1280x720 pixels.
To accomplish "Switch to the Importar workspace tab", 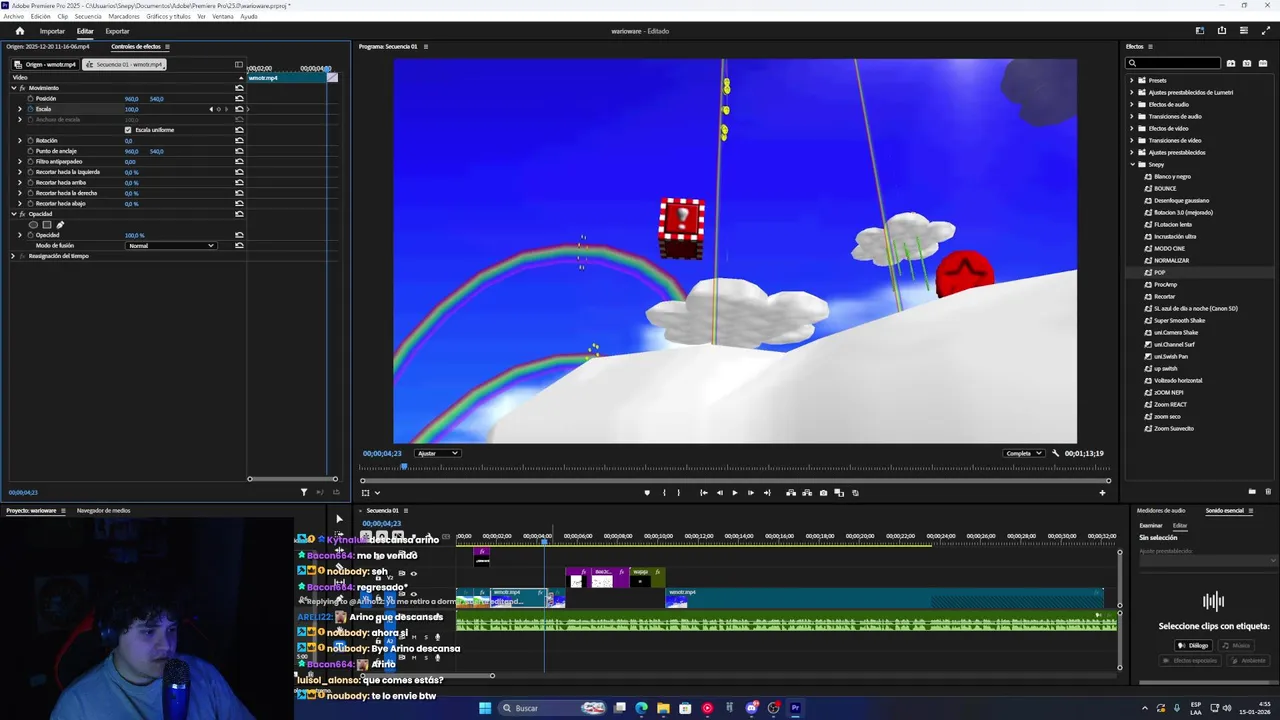I will [52, 31].
